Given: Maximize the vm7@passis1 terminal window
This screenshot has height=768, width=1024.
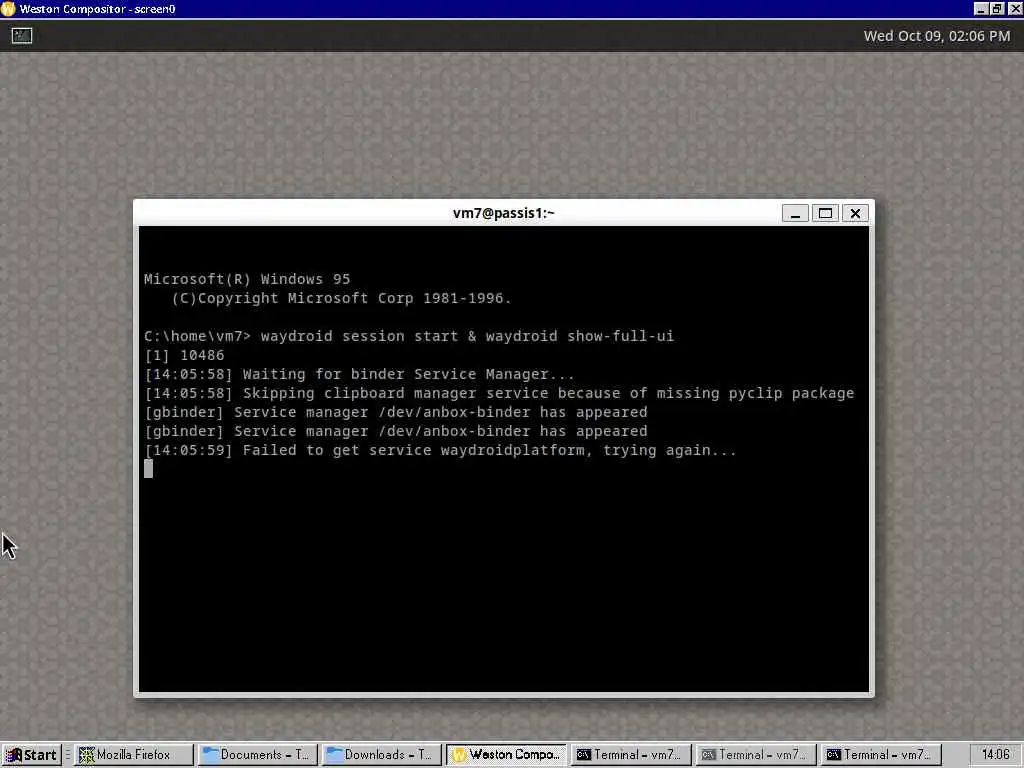Looking at the screenshot, I should tap(825, 214).
